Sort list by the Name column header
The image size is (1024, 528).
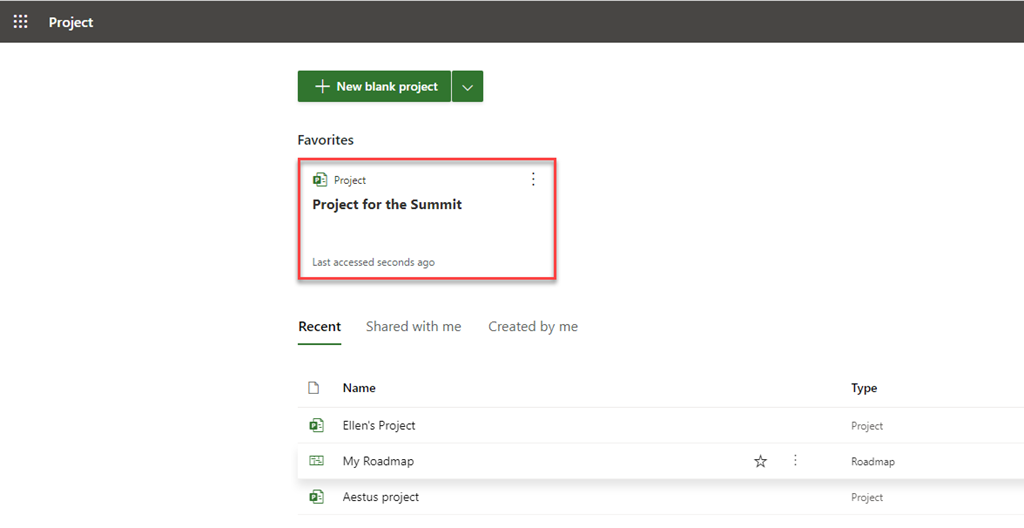tap(359, 388)
